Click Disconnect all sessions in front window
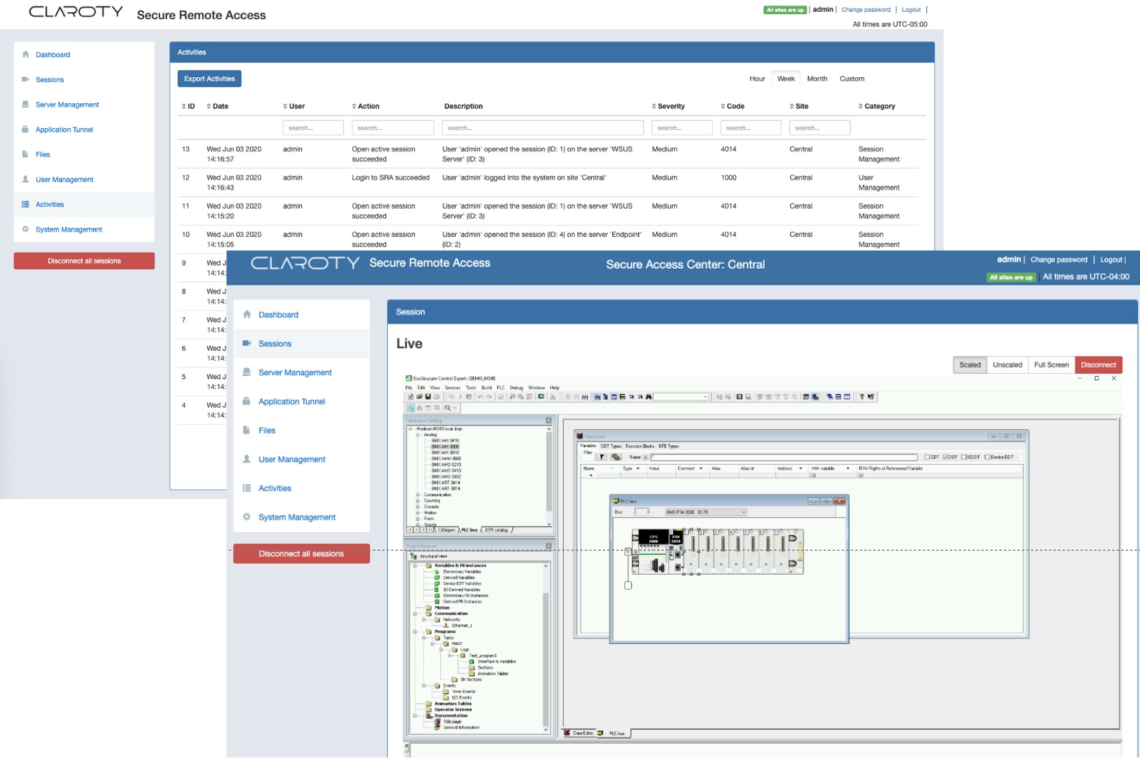 pyautogui.click(x=301, y=554)
